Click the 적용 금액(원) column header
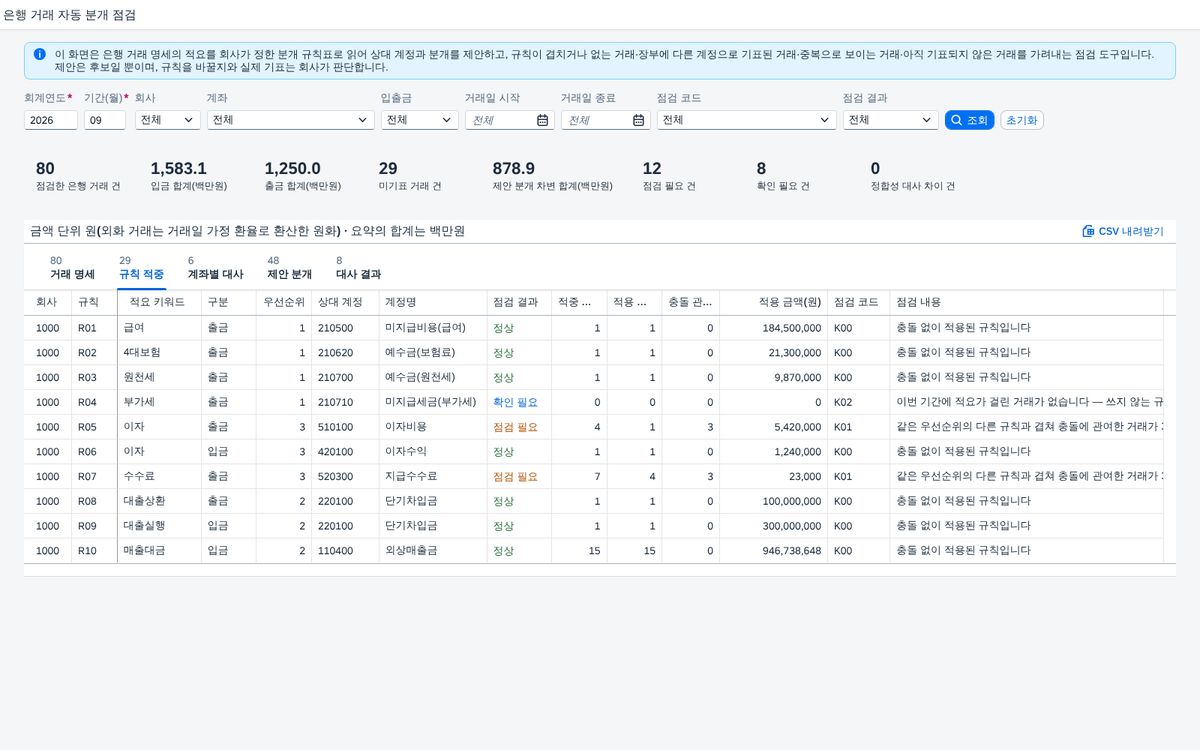Image resolution: width=1200 pixels, height=750 pixels. pyautogui.click(x=774, y=302)
